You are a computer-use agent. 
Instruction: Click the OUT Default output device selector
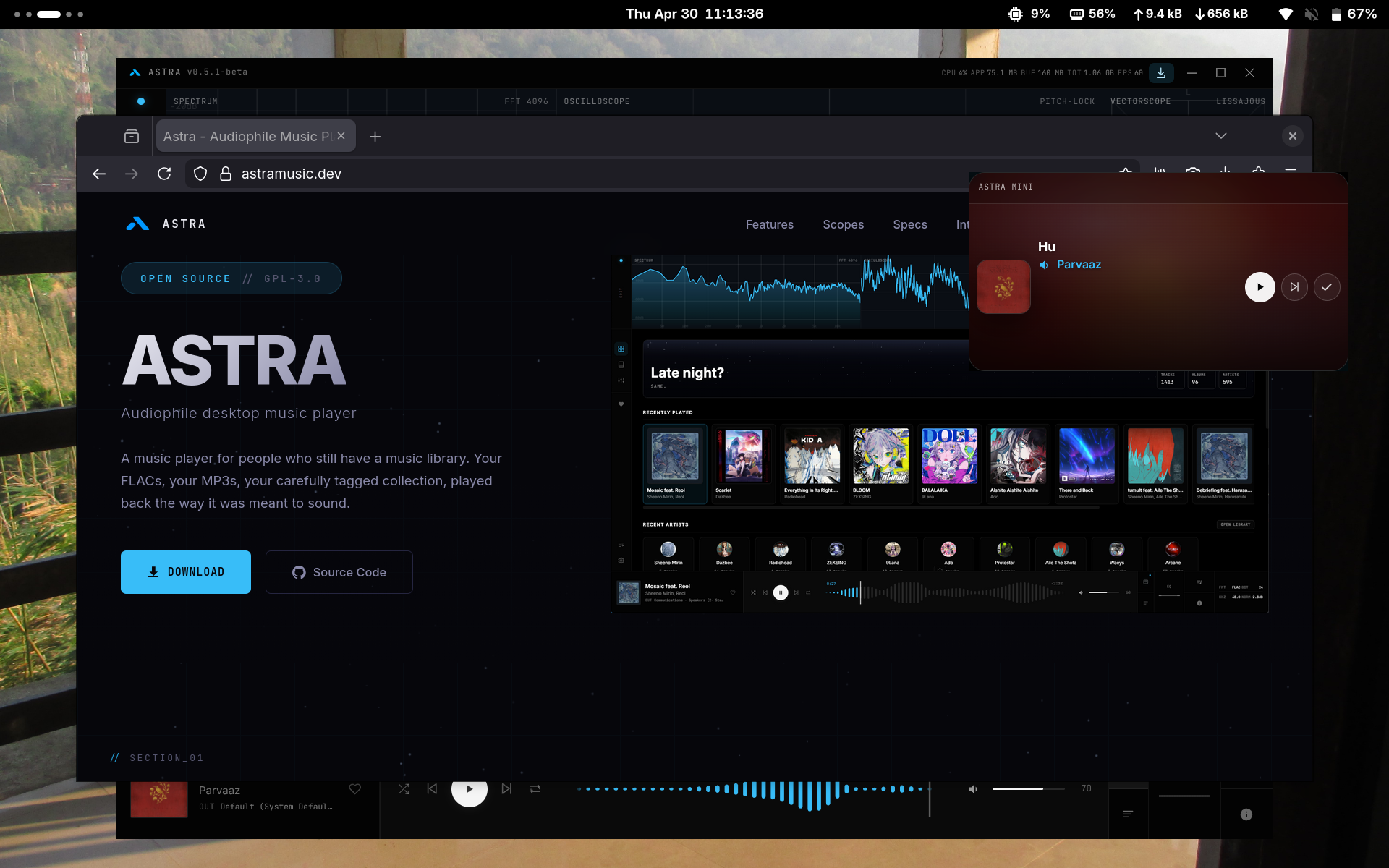[266, 807]
